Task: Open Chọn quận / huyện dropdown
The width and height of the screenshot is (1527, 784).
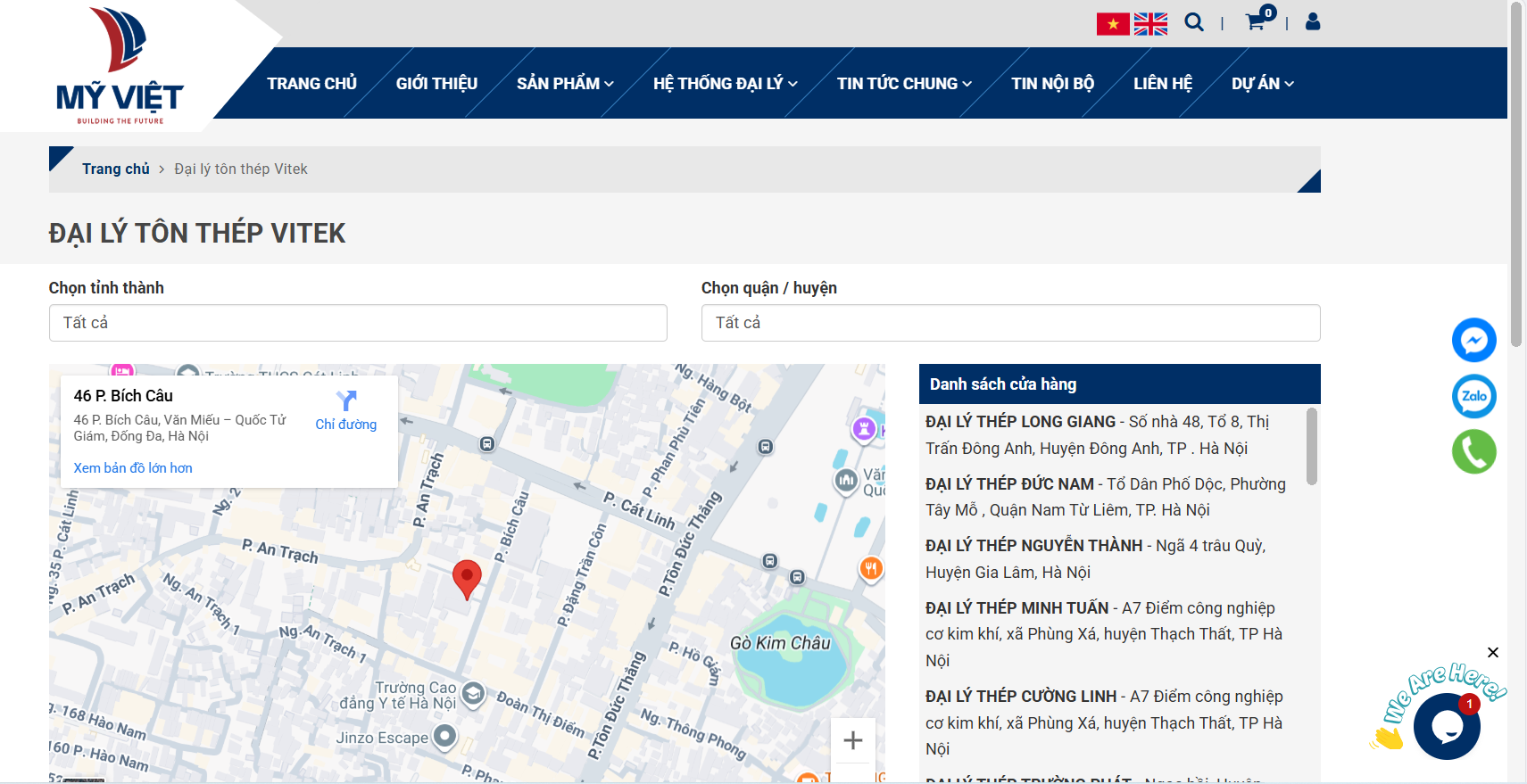Action: coord(1010,323)
